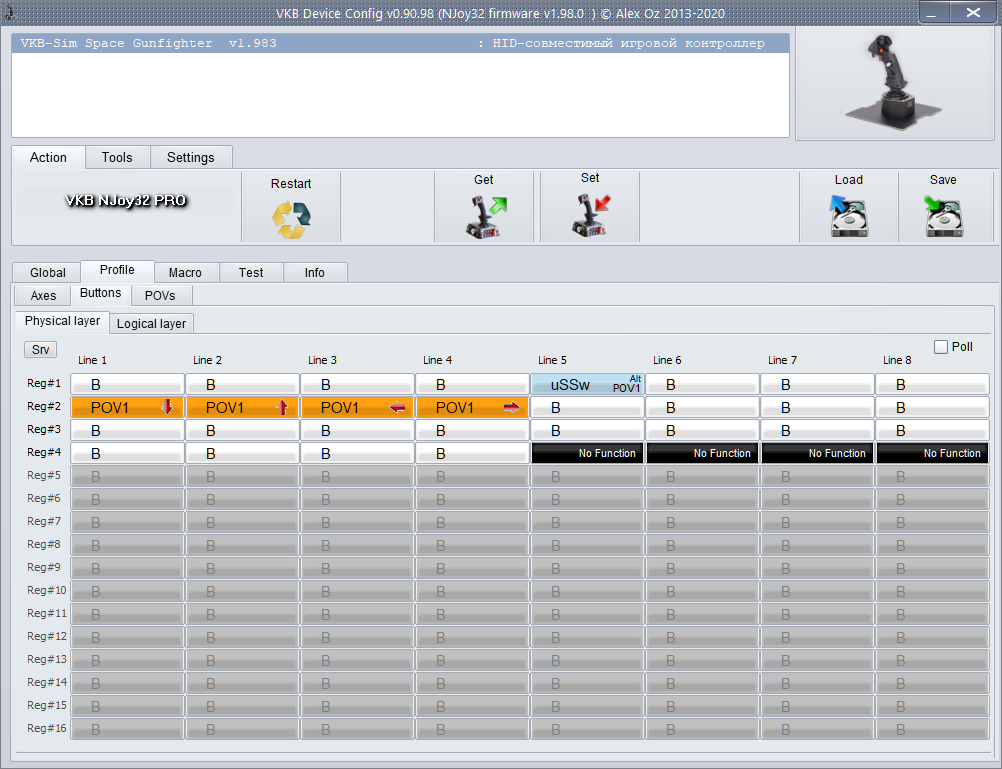Click the Get joystick icon
The height and width of the screenshot is (769, 1002).
pos(486,218)
